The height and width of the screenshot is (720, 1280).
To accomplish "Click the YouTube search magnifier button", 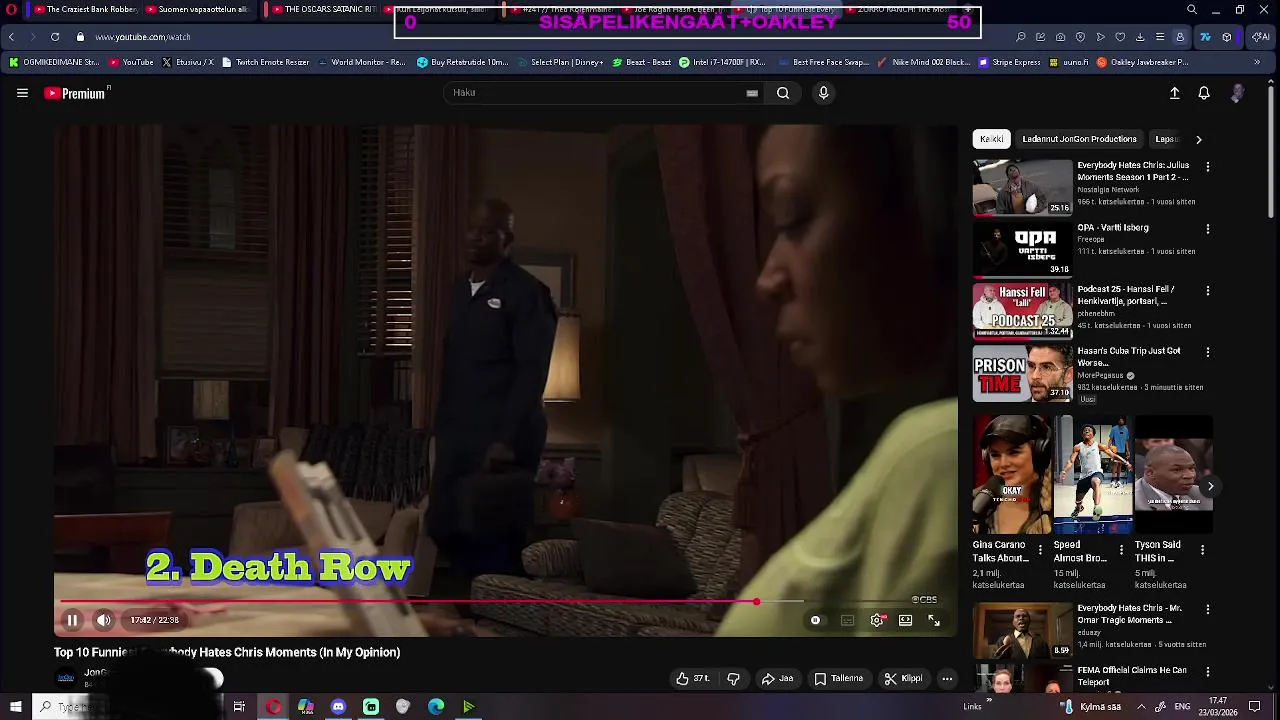I will (783, 93).
